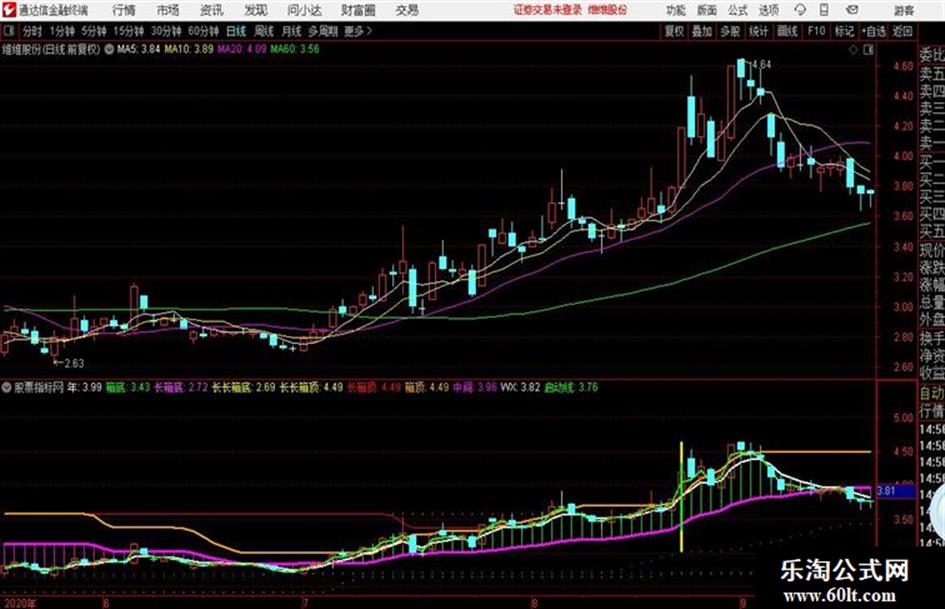Click the 4.64 high price label
The height and width of the screenshot is (609, 945).
point(761,64)
